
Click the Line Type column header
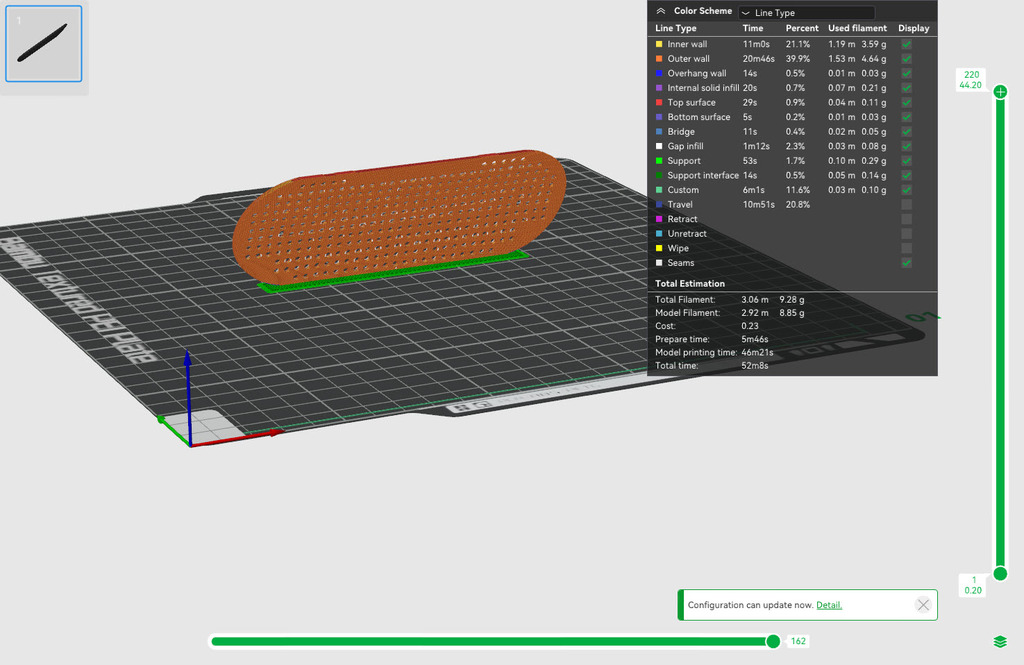coord(675,28)
